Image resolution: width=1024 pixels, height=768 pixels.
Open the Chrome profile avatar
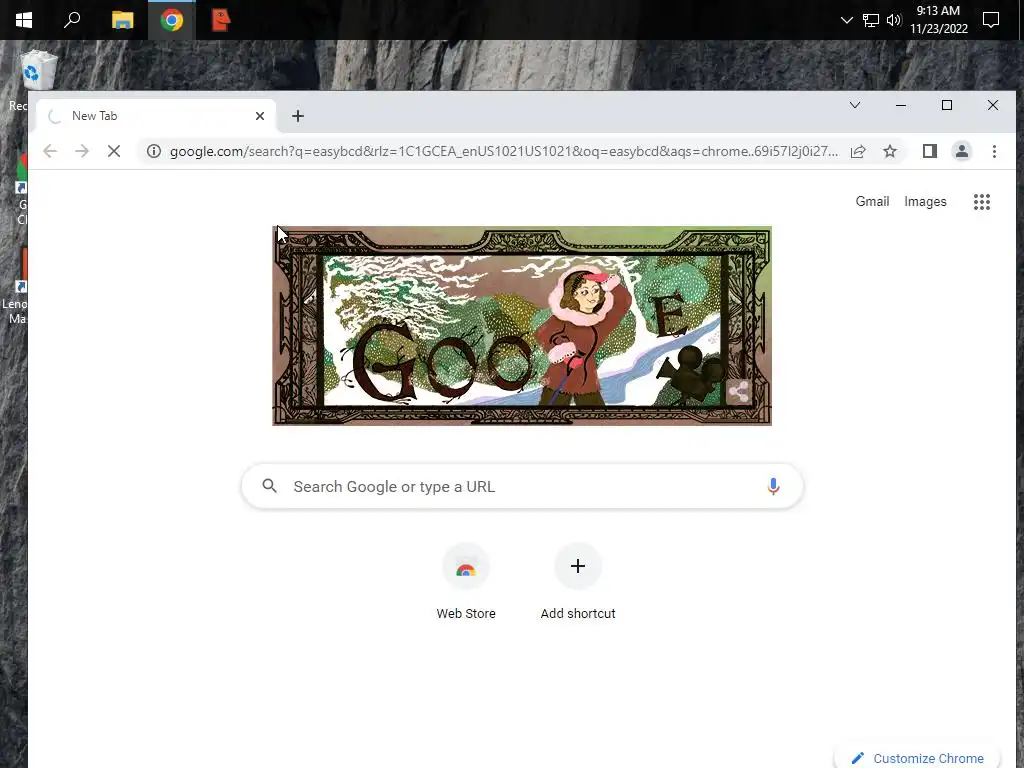point(961,152)
